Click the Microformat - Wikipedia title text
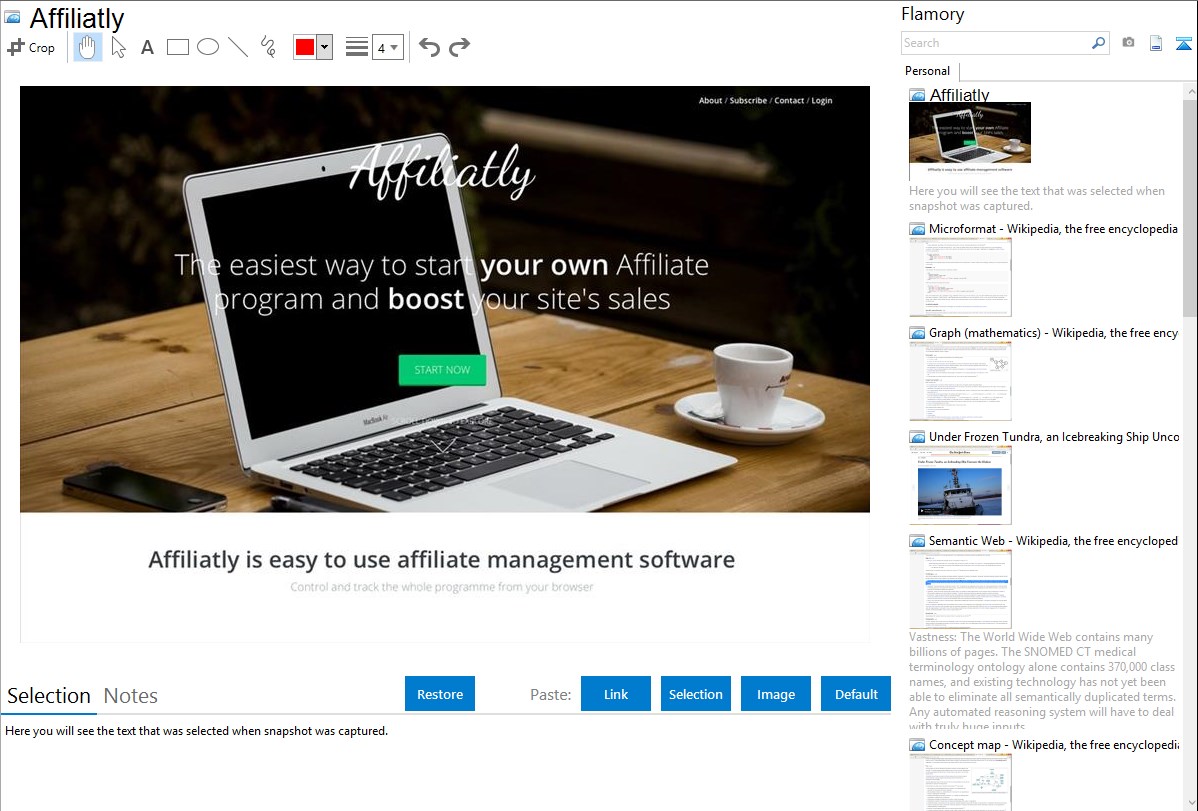 pyautogui.click(x=1053, y=229)
